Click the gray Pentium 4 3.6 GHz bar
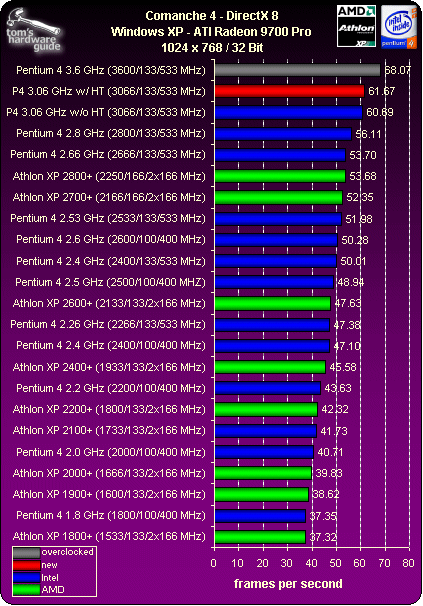The width and height of the screenshot is (423, 606). coord(297,70)
